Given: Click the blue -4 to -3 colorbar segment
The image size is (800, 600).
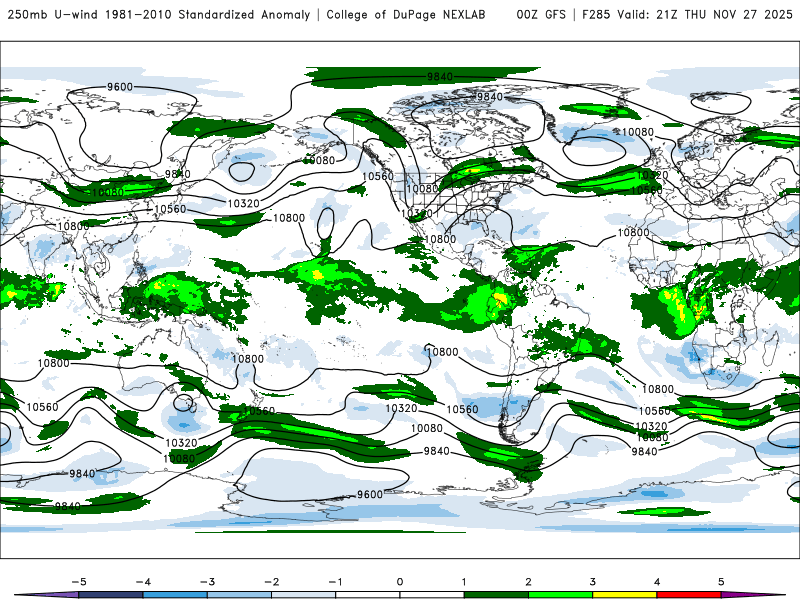Looking at the screenshot, I should pyautogui.click(x=175, y=595).
